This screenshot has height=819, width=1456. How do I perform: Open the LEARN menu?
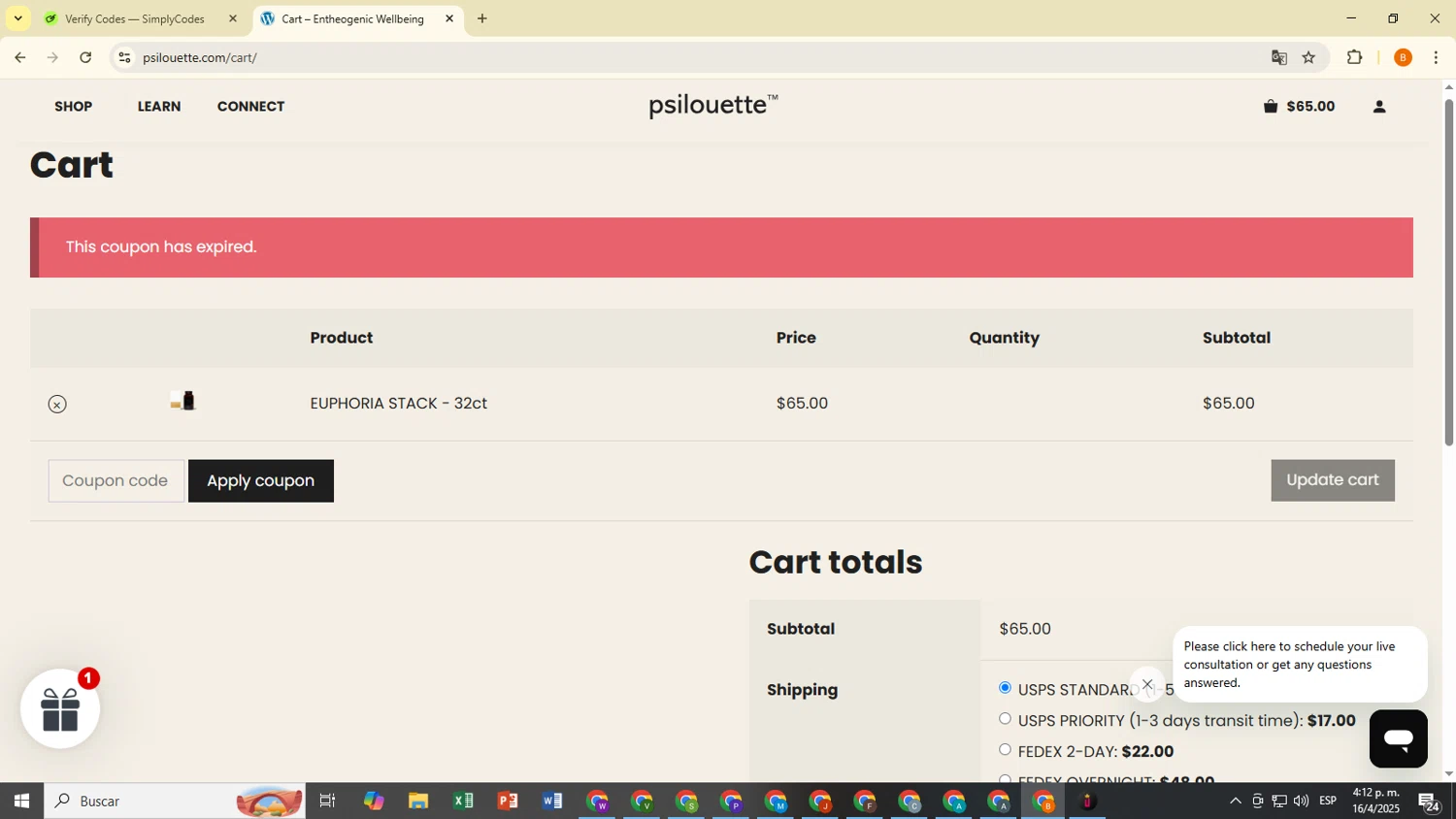(x=159, y=107)
